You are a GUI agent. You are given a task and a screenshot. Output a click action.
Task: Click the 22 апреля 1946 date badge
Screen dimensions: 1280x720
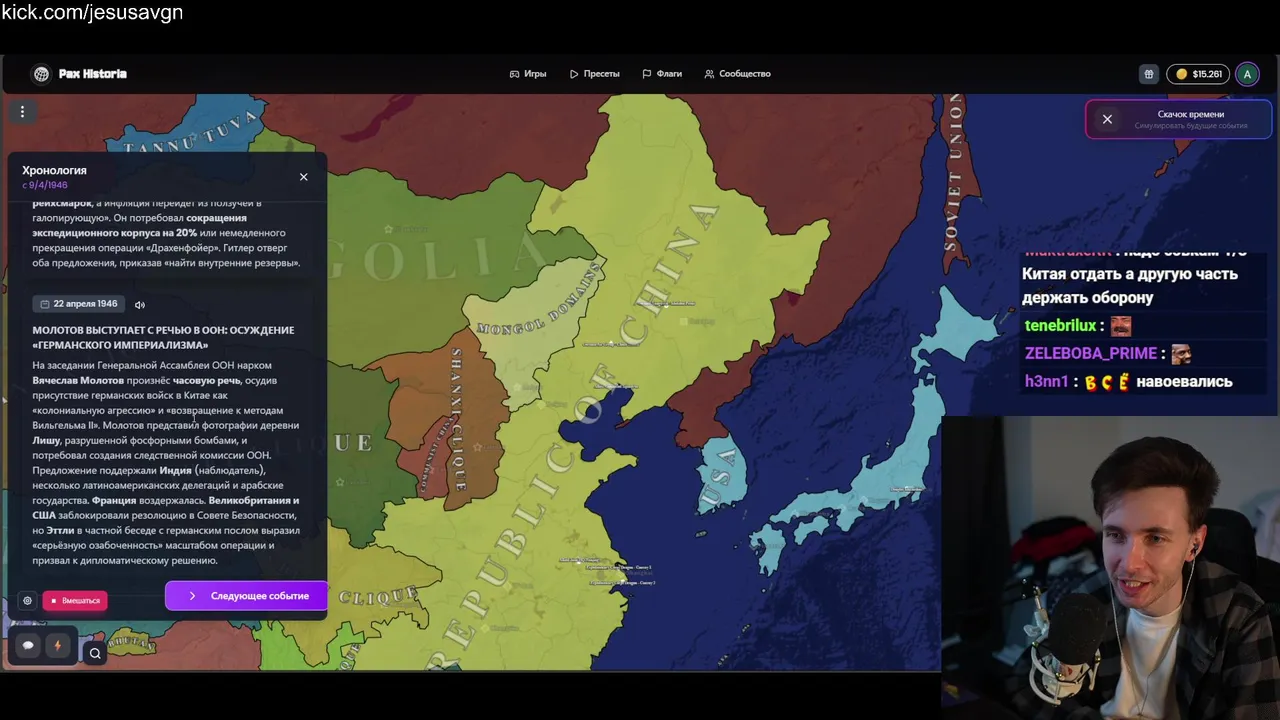tap(79, 304)
